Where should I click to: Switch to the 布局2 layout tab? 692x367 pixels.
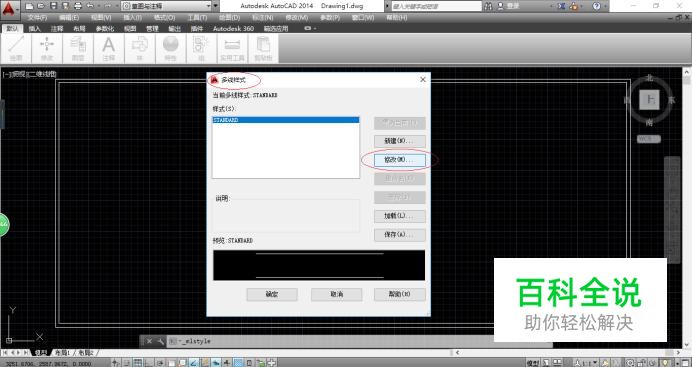coord(86,353)
